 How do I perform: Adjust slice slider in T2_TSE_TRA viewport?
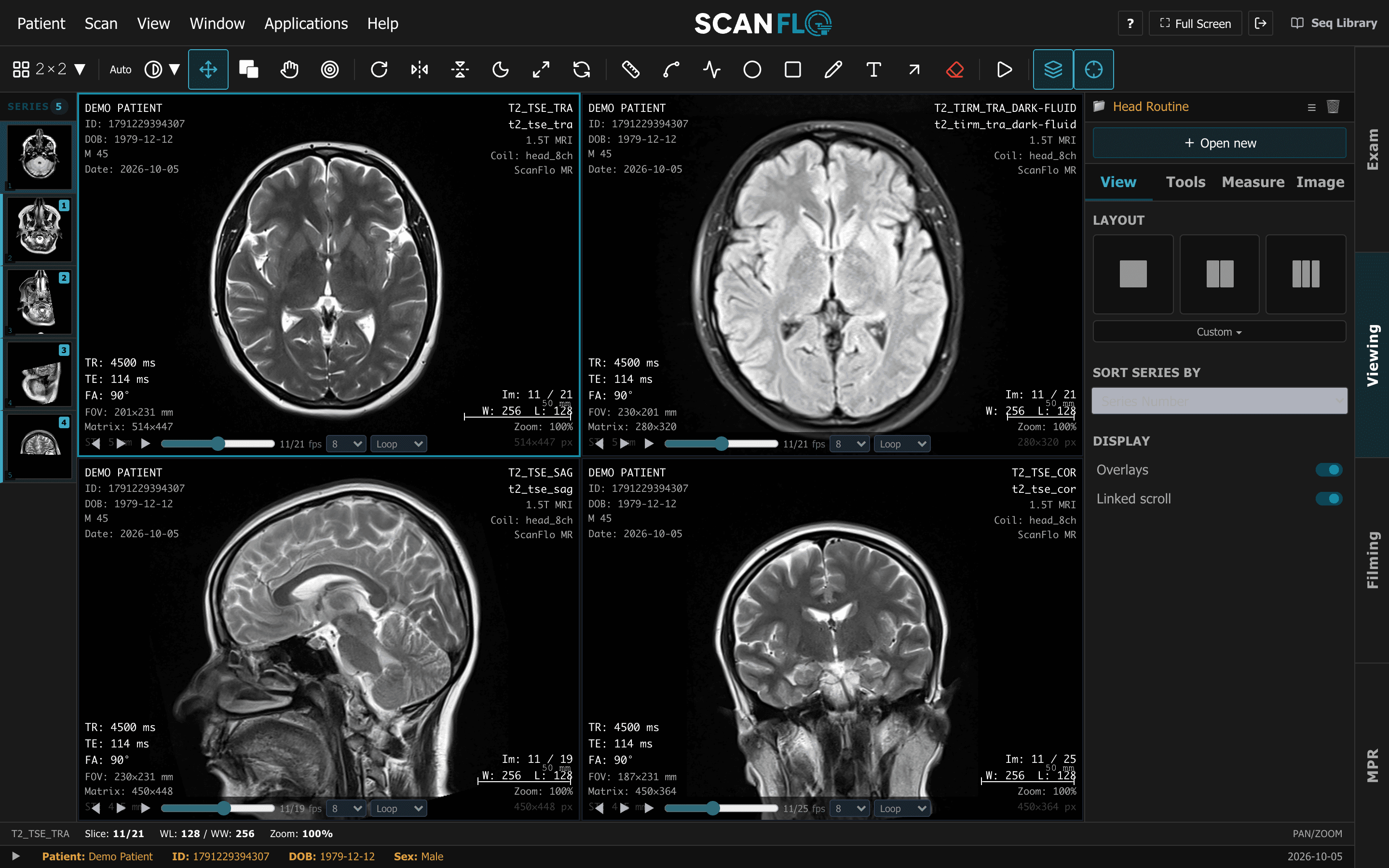[218, 444]
